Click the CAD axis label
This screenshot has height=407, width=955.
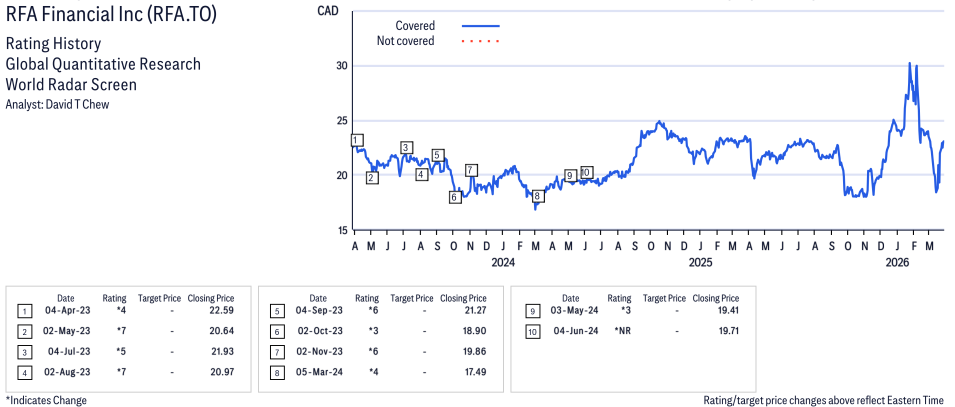coord(326,11)
